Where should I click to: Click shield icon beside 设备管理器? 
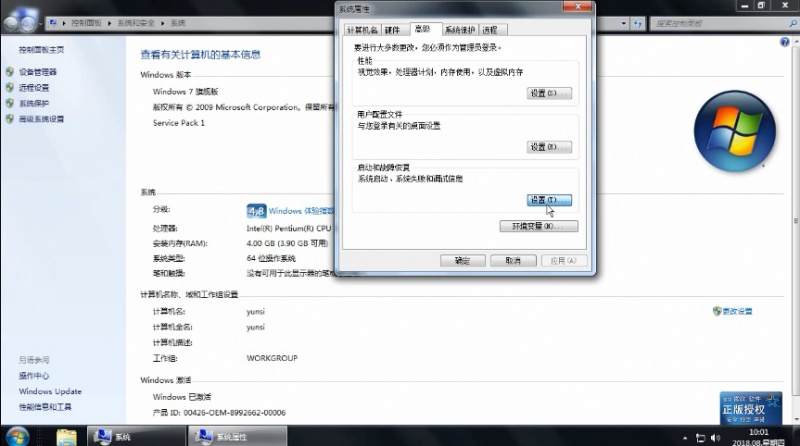tap(10, 72)
